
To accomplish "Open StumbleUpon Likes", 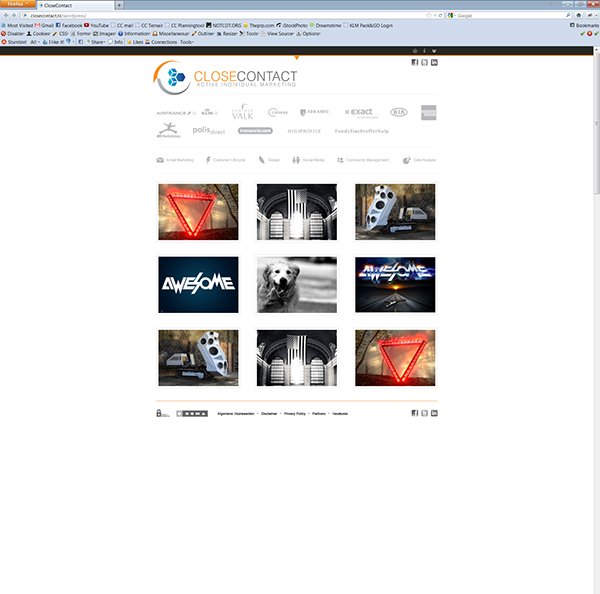I will coord(135,42).
